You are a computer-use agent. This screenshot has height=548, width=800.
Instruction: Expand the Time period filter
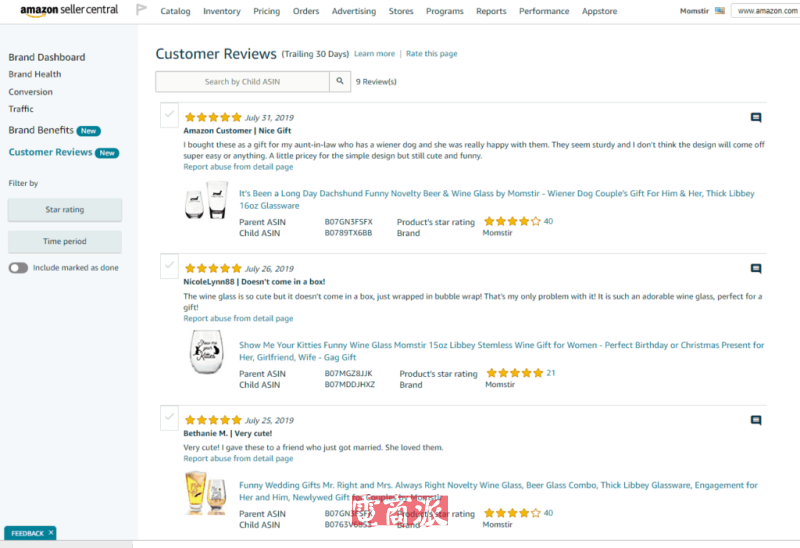click(65, 241)
